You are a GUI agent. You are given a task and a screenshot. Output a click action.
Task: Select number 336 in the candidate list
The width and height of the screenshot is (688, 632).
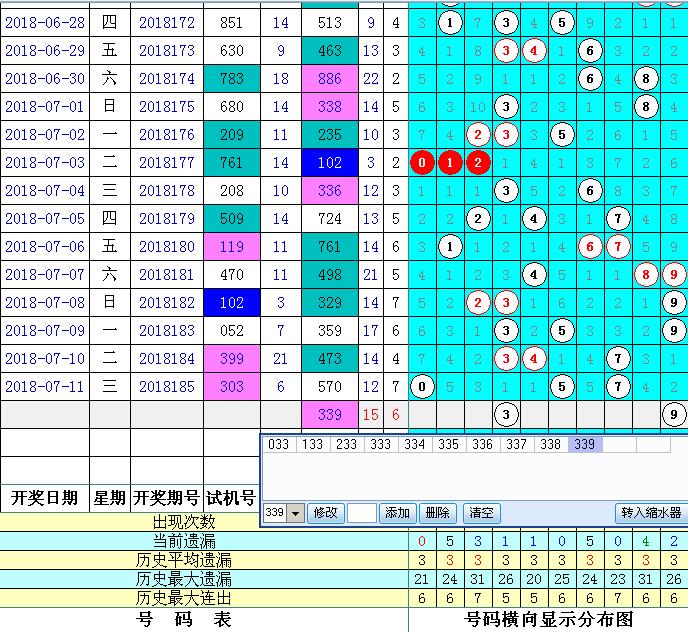[483, 444]
